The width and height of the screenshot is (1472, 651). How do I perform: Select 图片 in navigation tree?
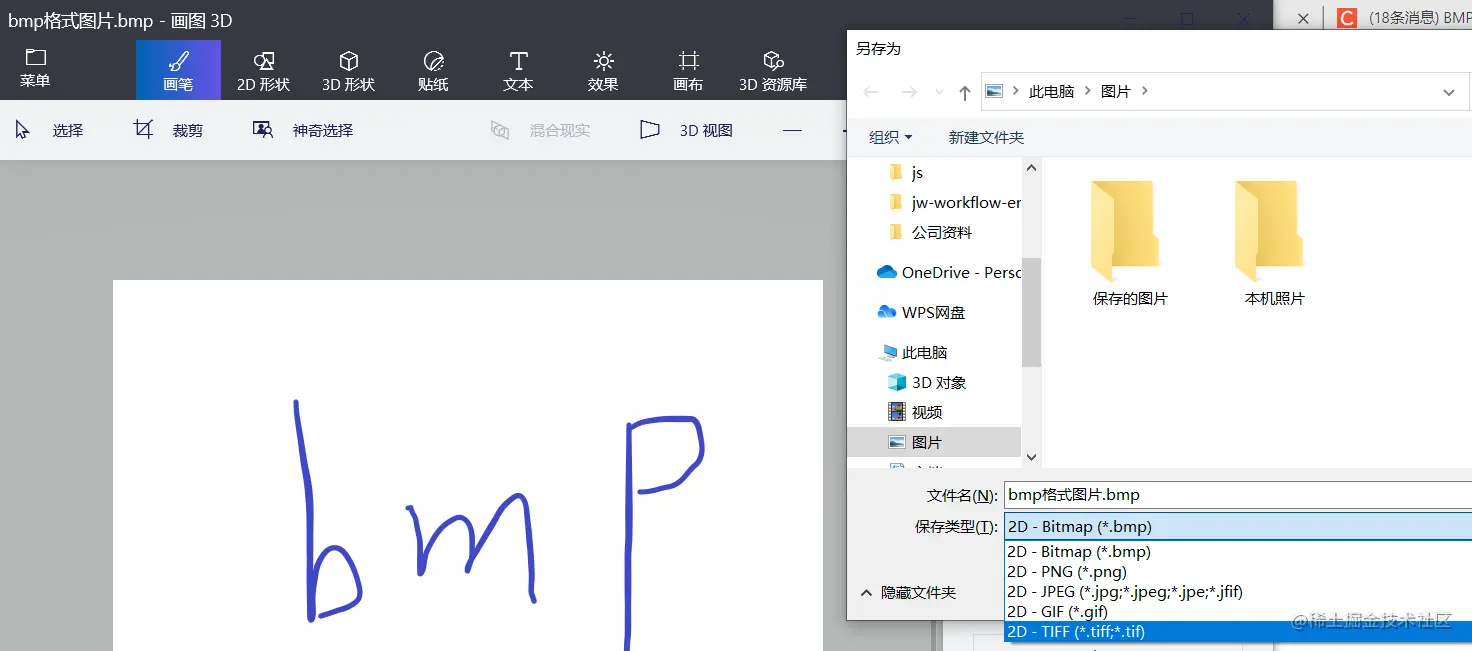(x=934, y=442)
